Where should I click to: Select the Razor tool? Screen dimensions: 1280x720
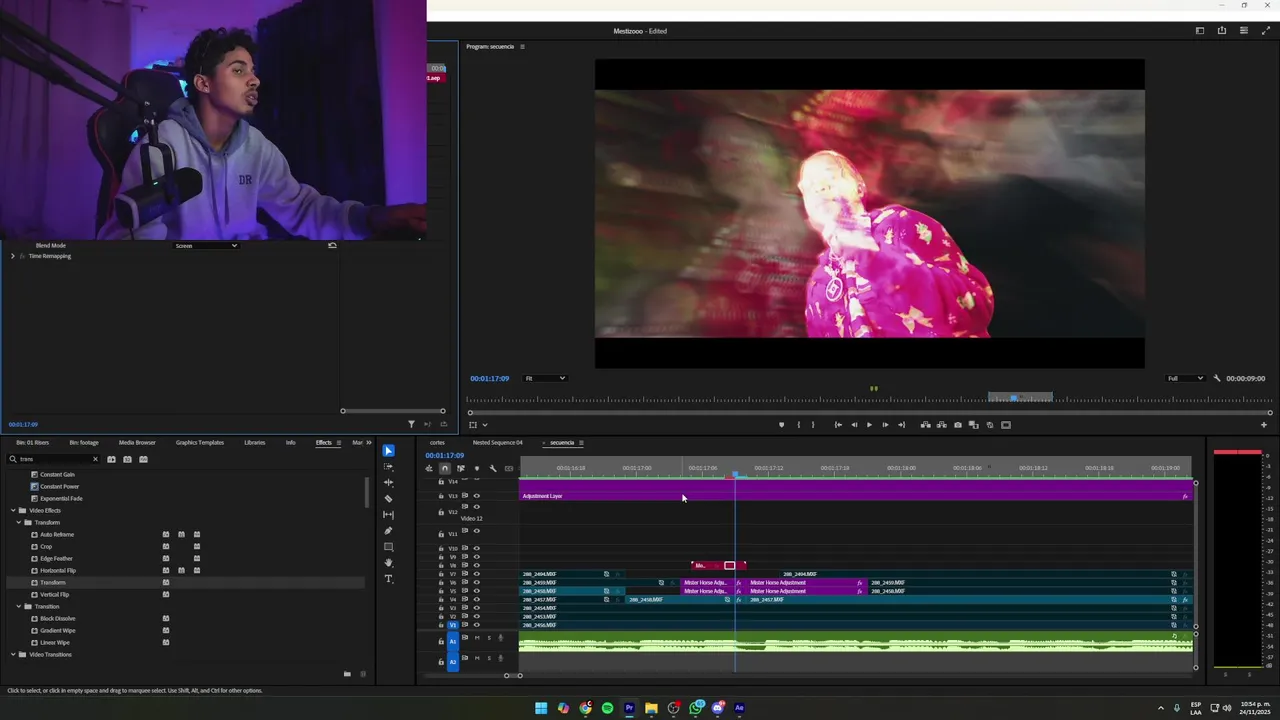[x=388, y=499]
